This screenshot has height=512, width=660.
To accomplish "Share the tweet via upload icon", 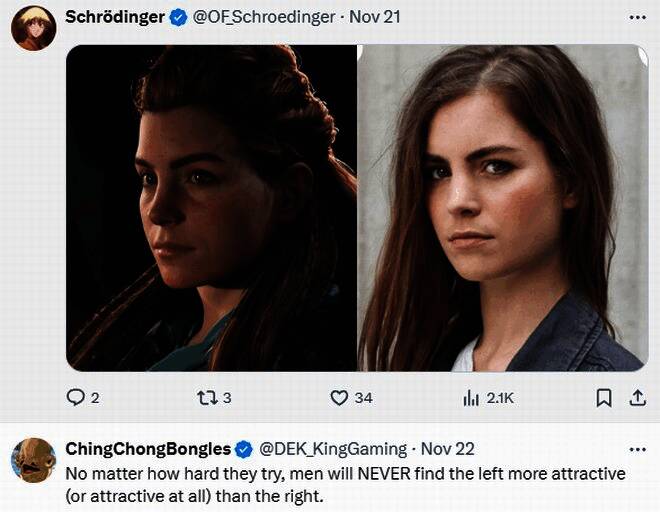I will [636, 397].
